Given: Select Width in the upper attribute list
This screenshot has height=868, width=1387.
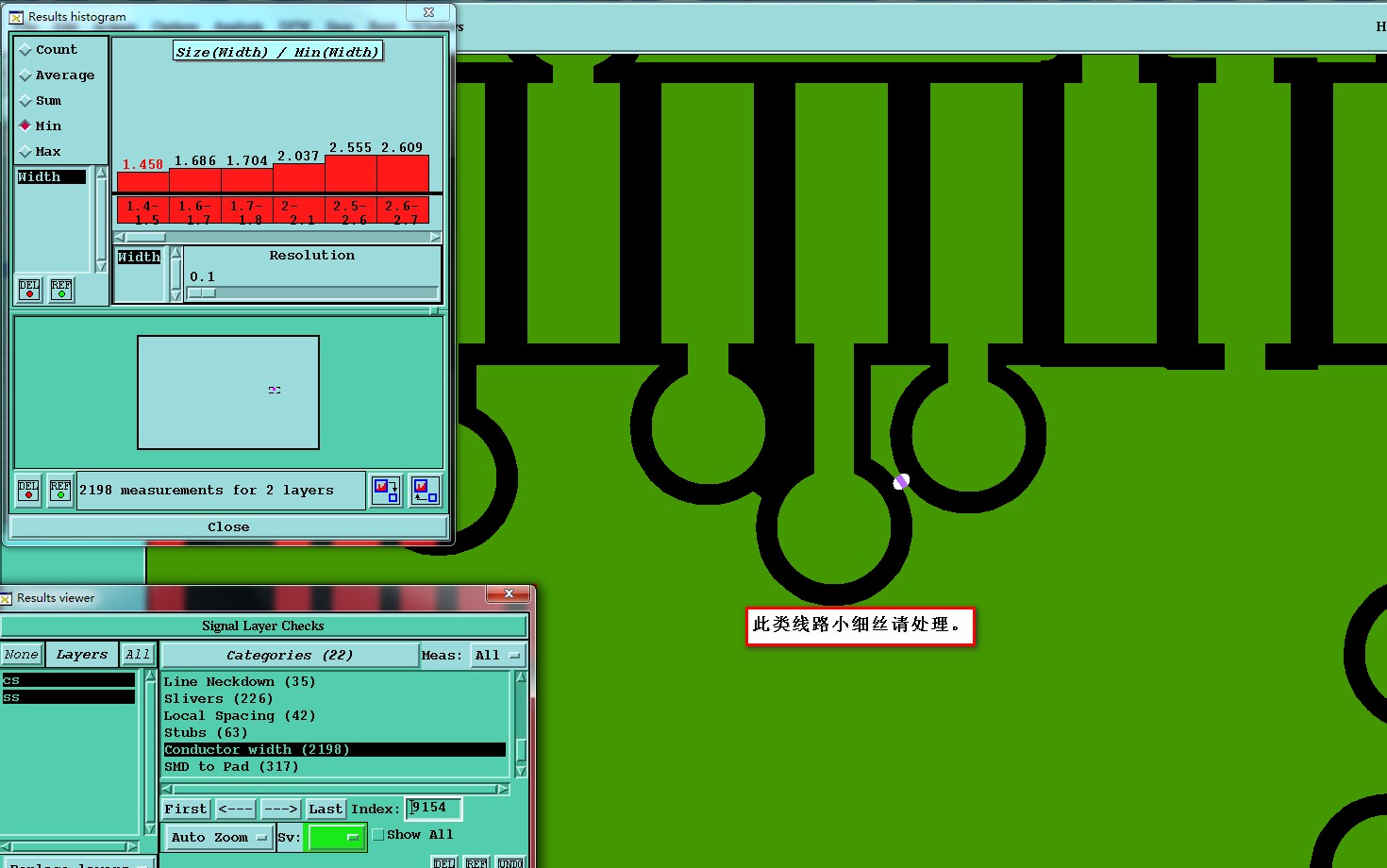Looking at the screenshot, I should (52, 176).
